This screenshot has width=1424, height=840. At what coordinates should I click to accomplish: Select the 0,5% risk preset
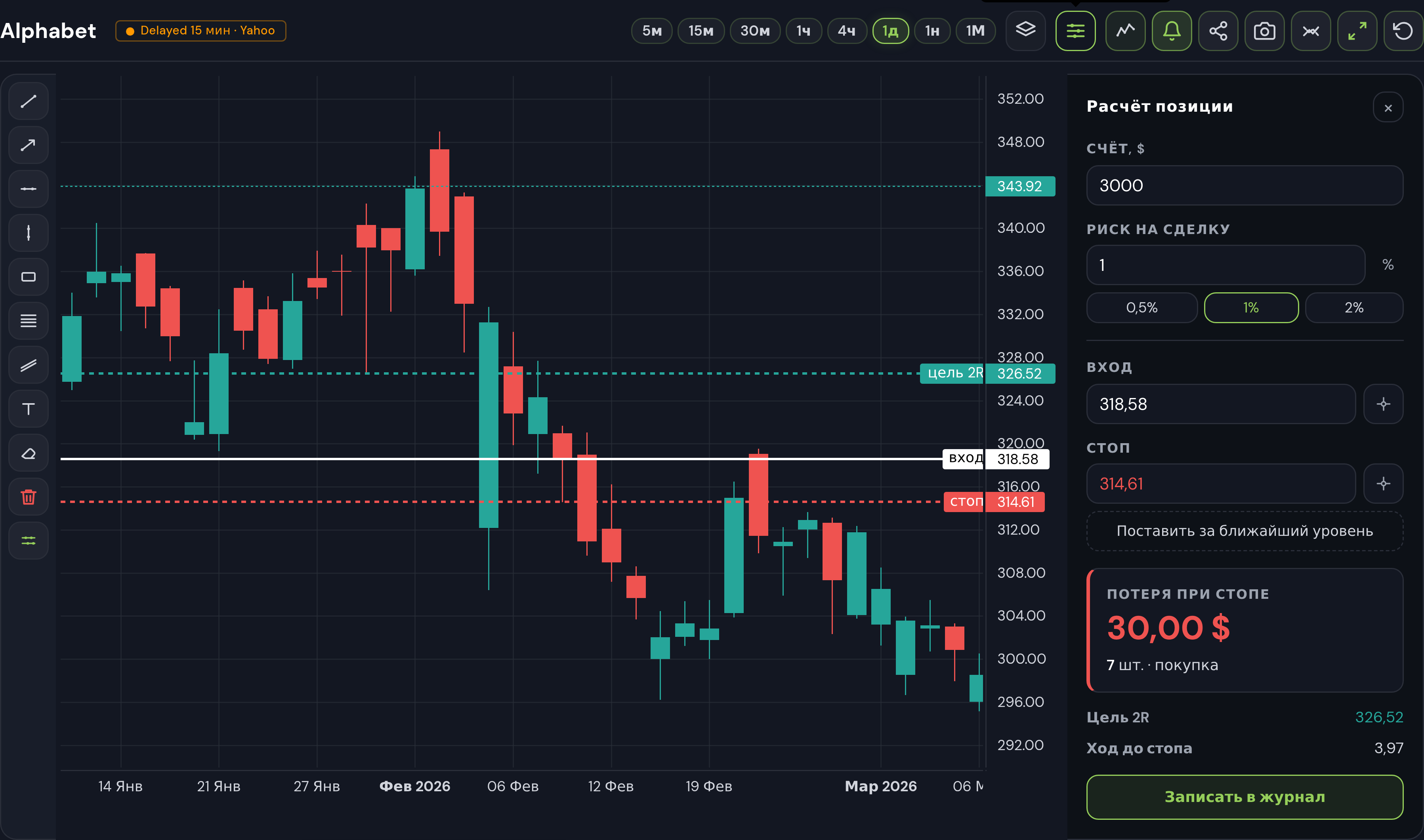(1141, 308)
